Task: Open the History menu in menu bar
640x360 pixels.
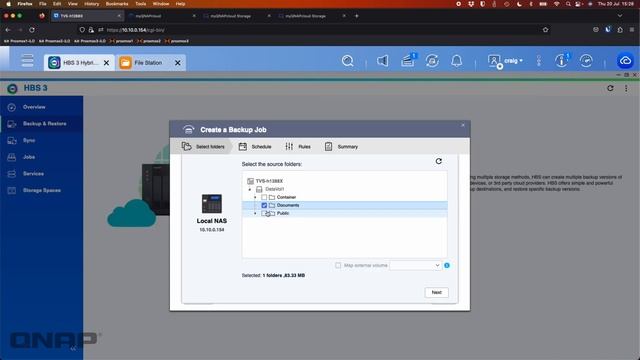Action: coord(91,4)
